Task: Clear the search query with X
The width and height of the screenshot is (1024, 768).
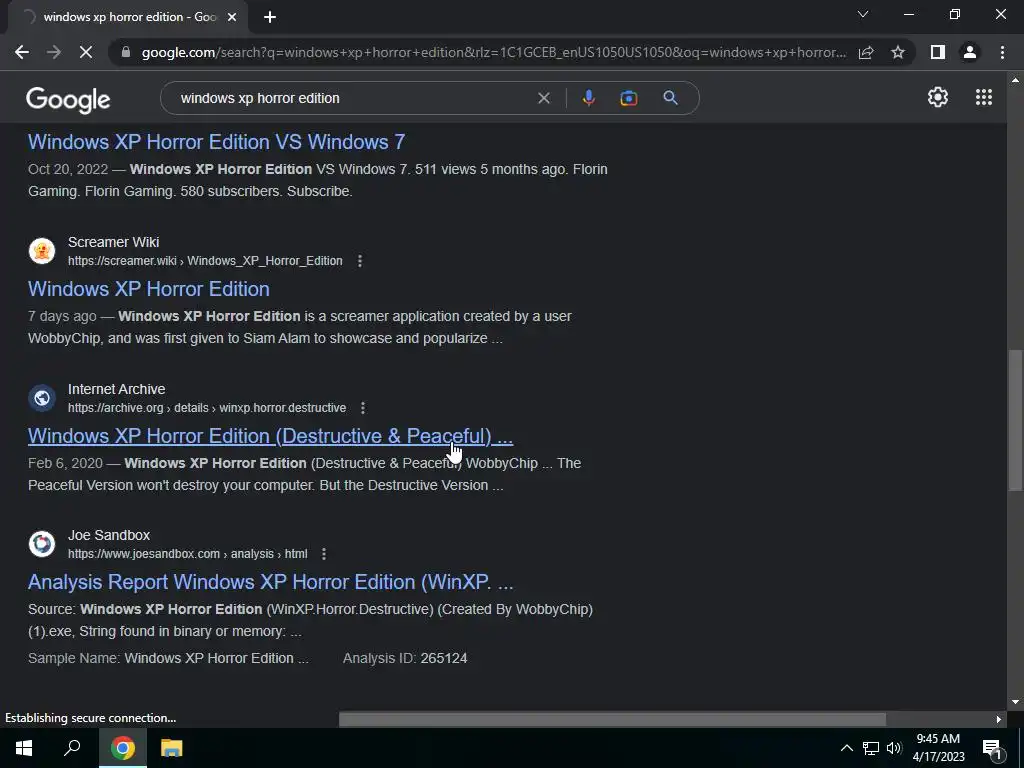Action: (x=543, y=98)
